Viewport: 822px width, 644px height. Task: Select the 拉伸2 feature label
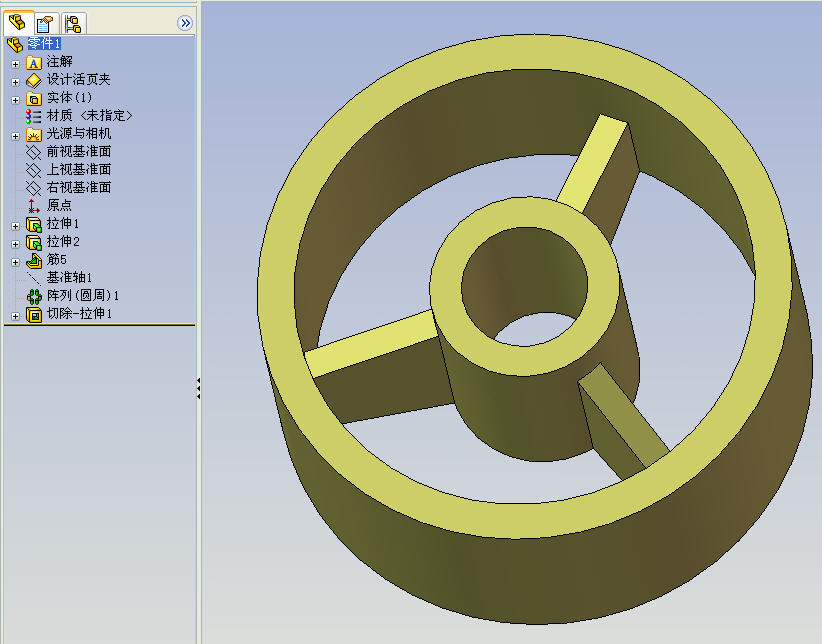pos(63,241)
